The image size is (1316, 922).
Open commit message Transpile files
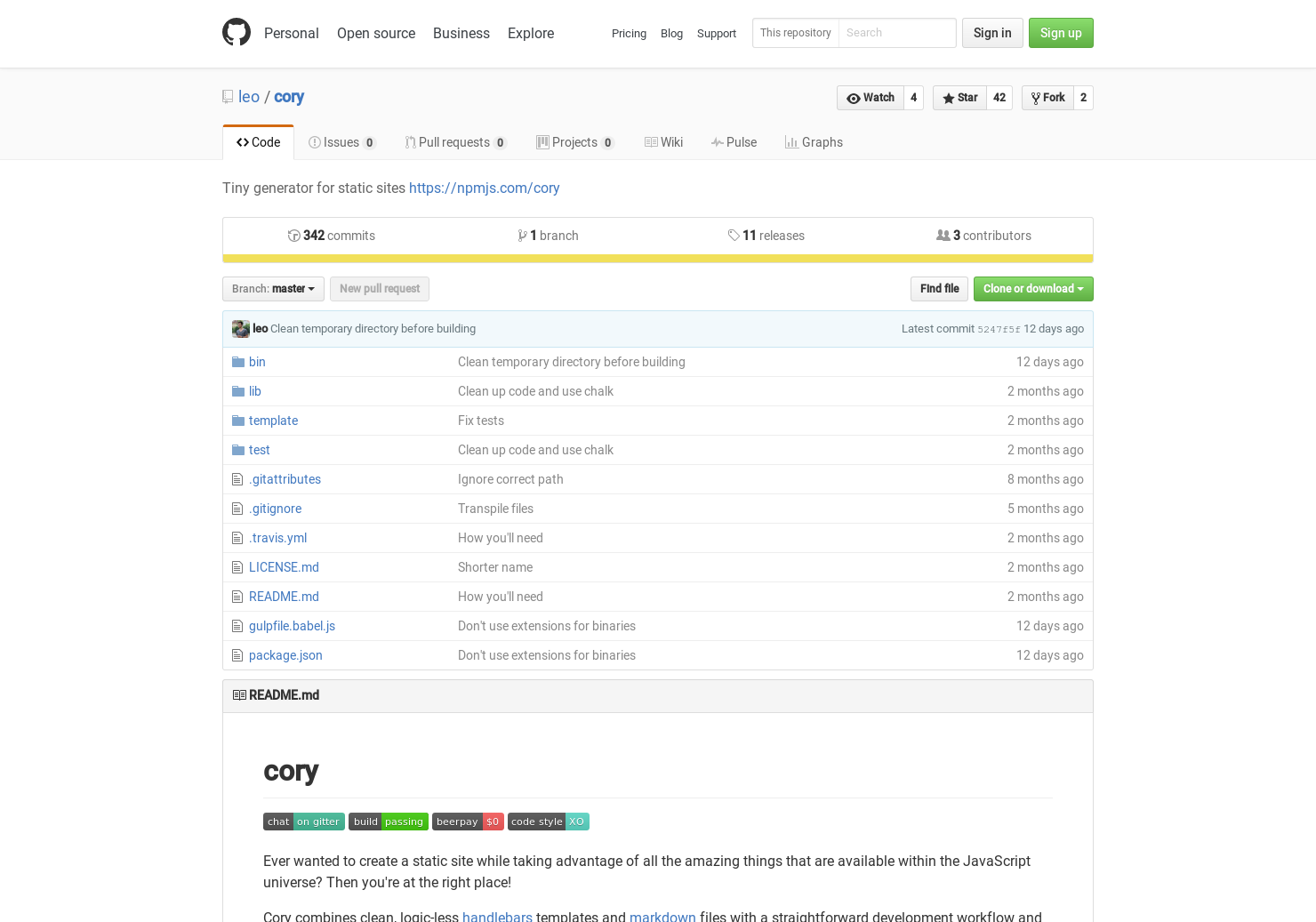(495, 509)
